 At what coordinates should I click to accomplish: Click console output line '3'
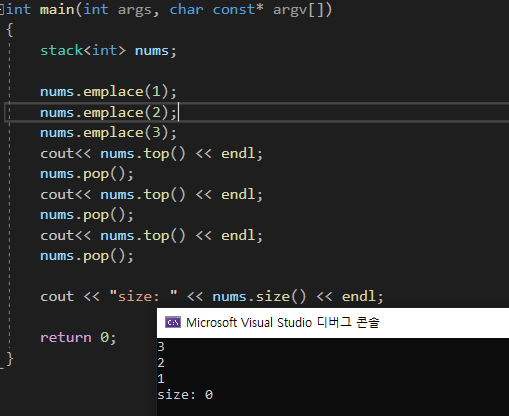click(x=161, y=347)
